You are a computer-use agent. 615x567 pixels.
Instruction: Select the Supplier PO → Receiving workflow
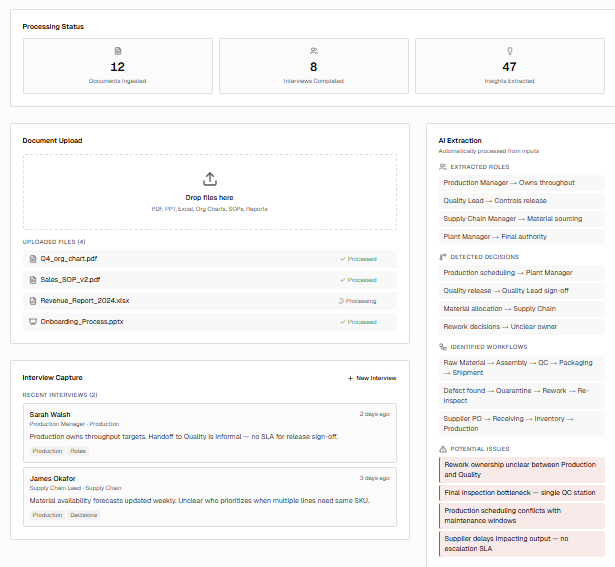click(522, 424)
